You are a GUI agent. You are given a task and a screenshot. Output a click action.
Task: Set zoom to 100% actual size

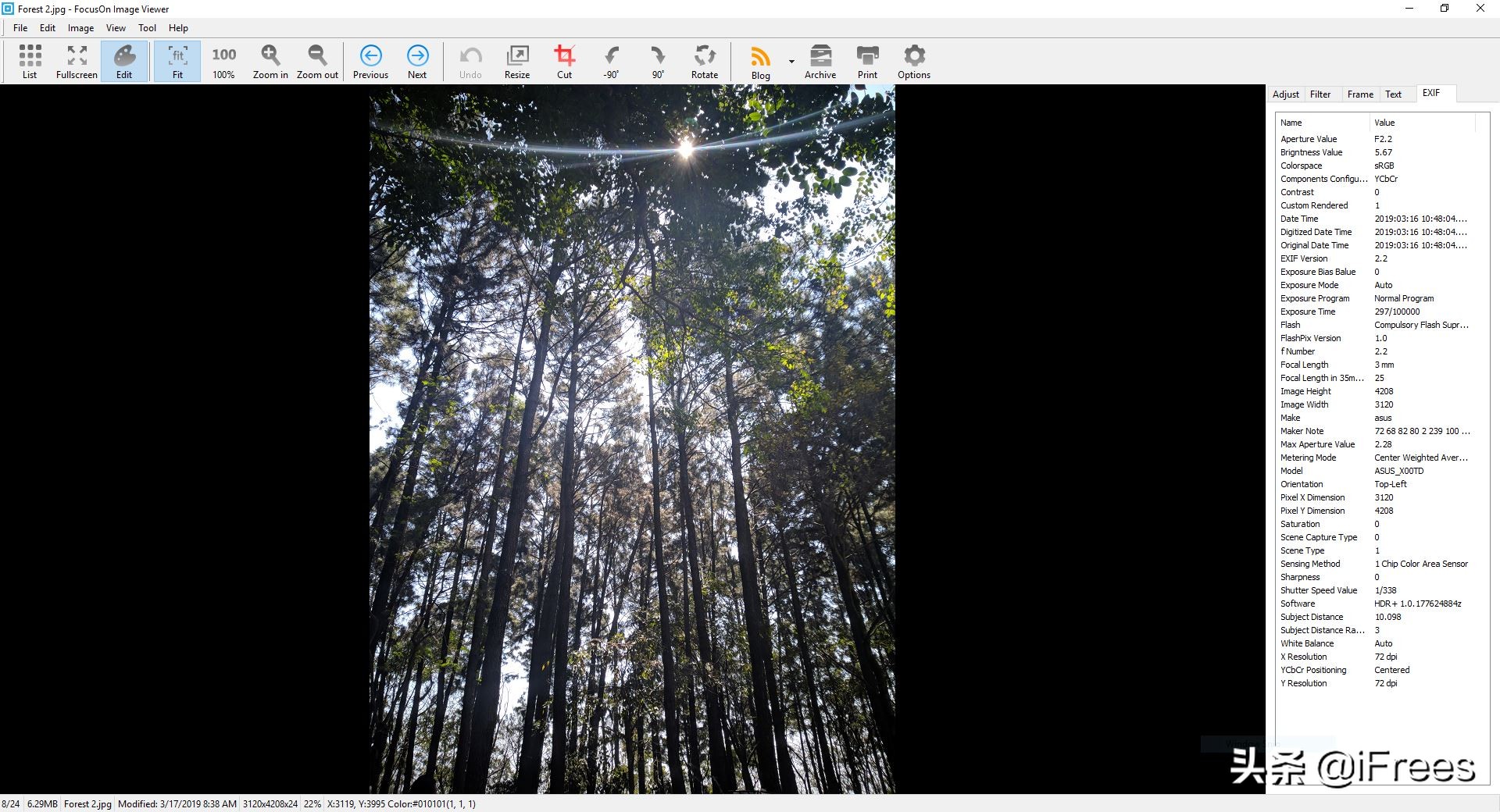tap(223, 61)
